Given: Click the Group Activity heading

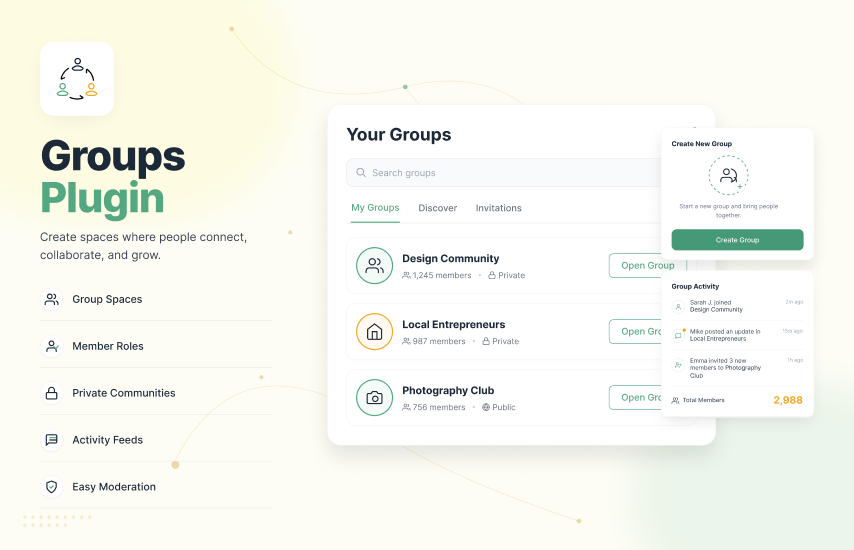Looking at the screenshot, I should pos(695,286).
